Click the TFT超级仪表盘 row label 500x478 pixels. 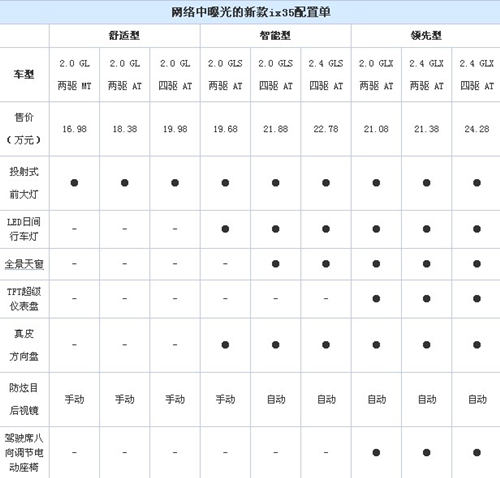coord(24,299)
